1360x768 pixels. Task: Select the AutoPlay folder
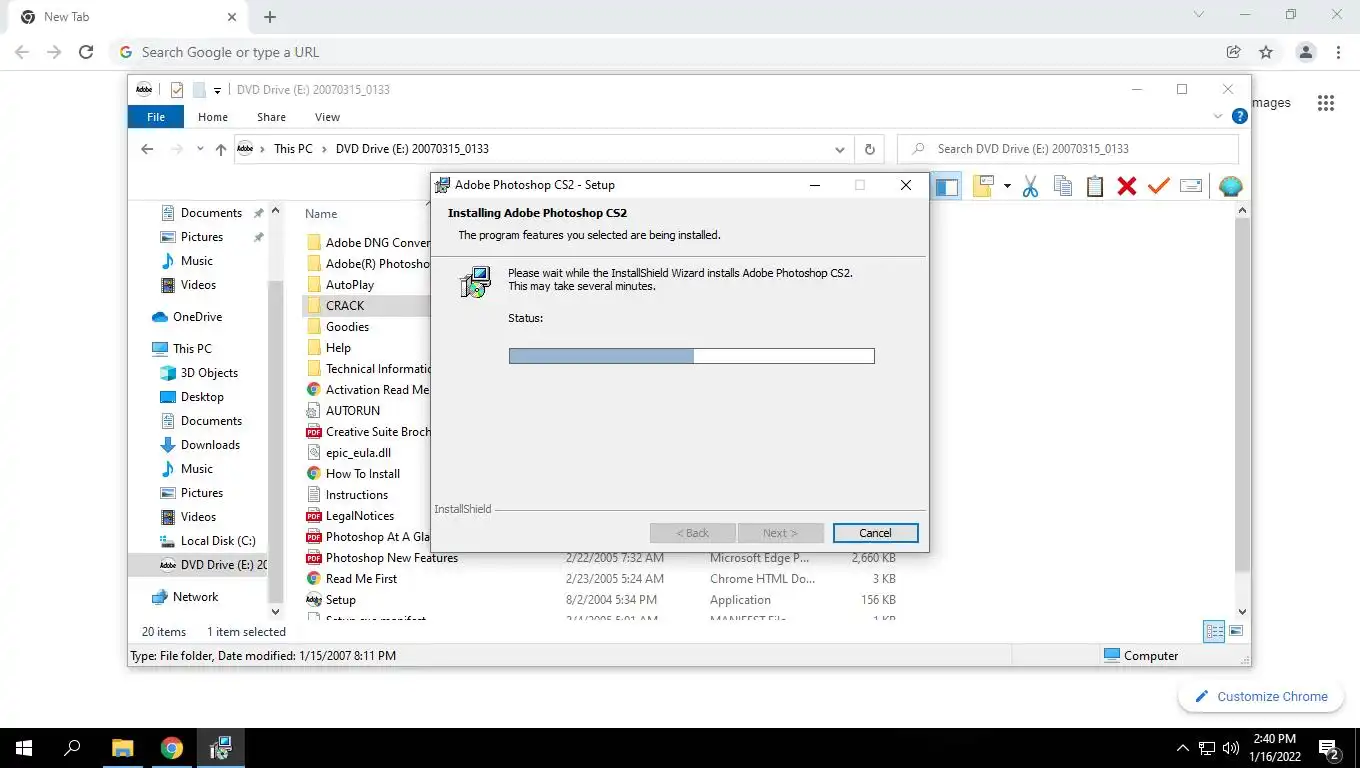click(x=350, y=285)
